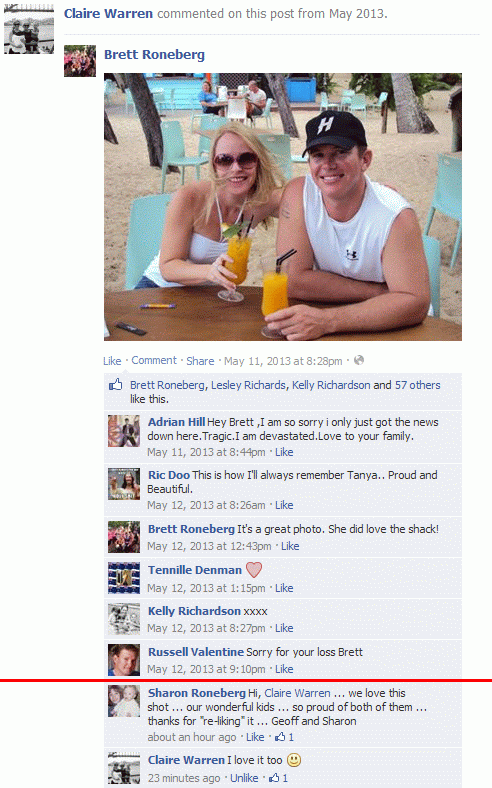Share the photo post
The width and height of the screenshot is (492, 788).
point(200,361)
